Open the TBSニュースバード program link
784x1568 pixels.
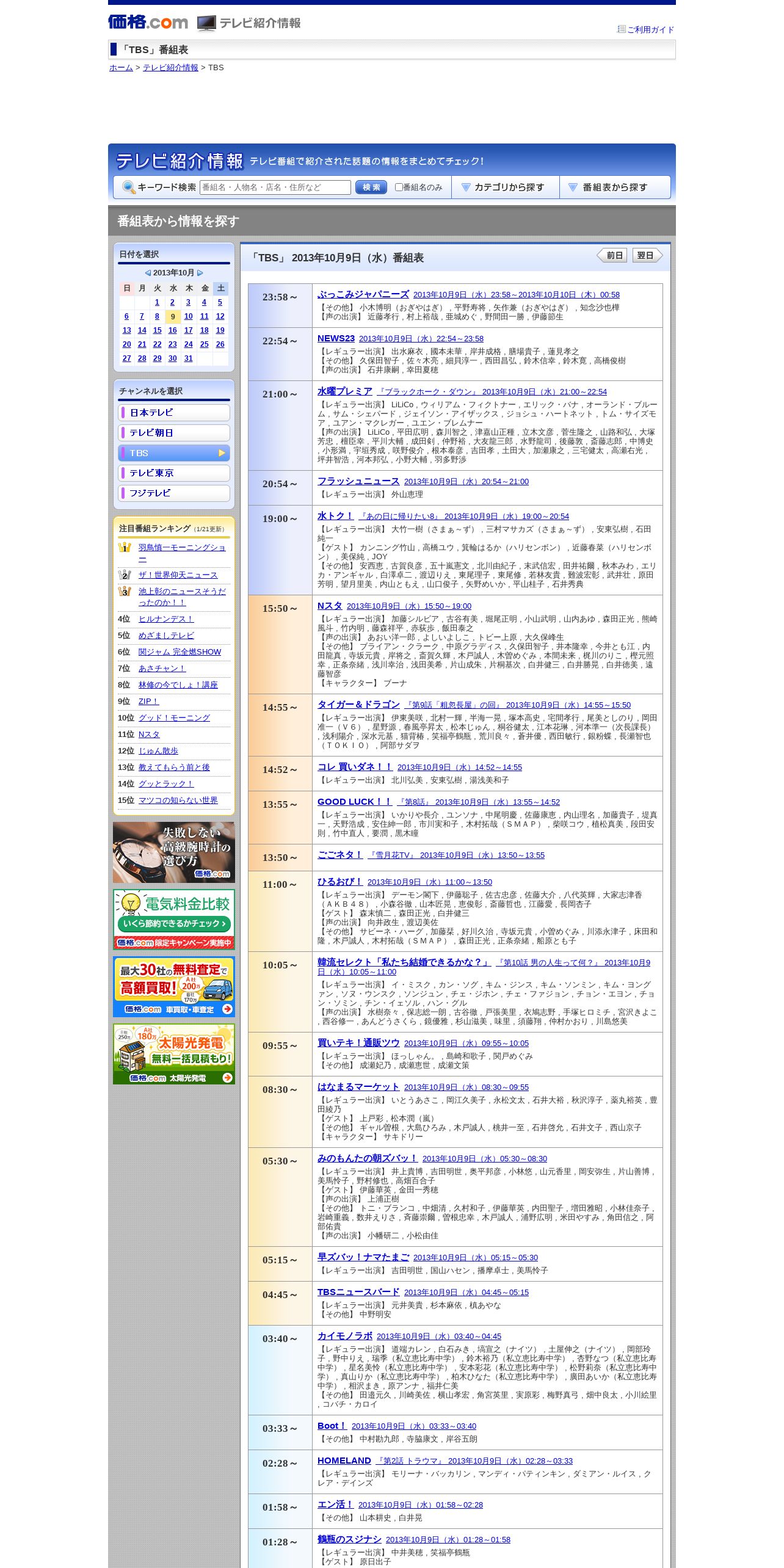358,1292
